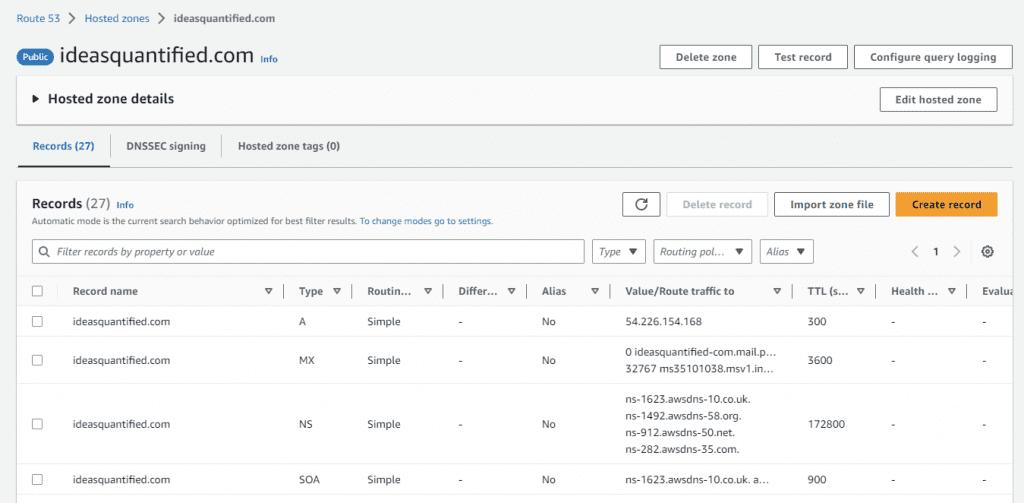Click ns-282.awsdns-35.com. value text

(682, 449)
